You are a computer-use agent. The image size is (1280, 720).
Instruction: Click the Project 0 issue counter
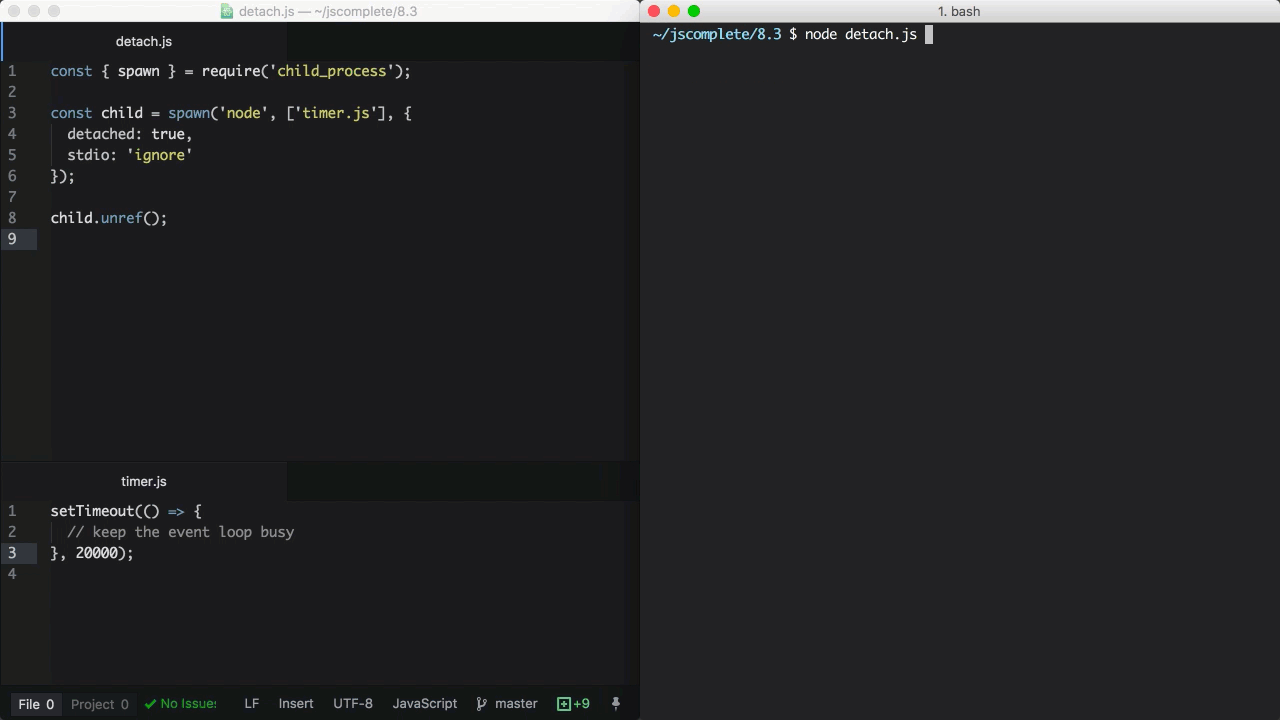(99, 703)
